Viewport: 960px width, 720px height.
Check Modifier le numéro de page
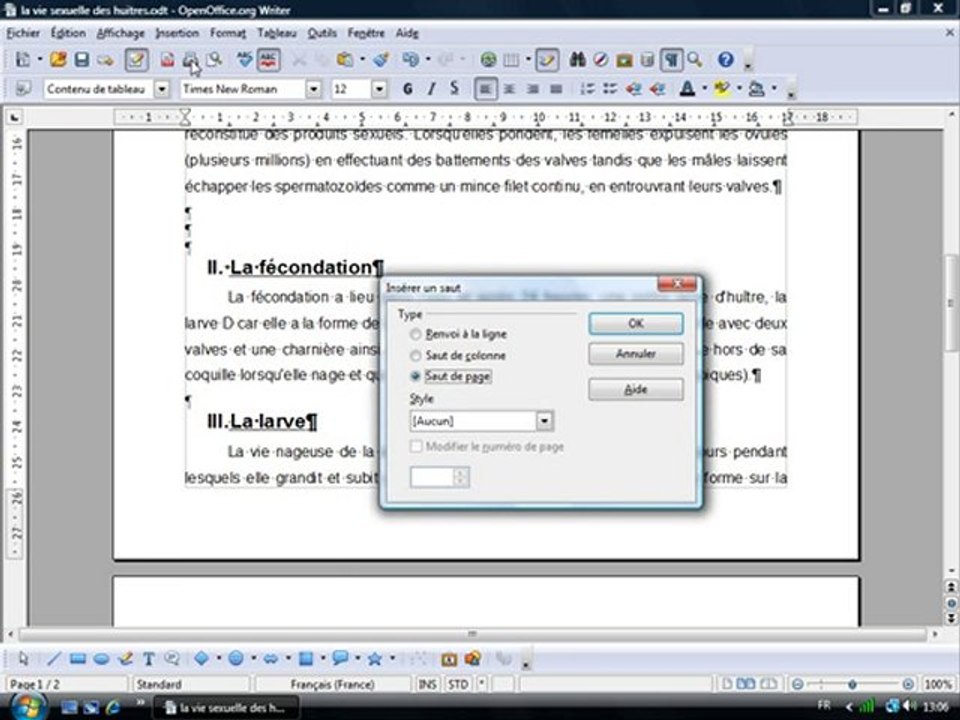pyautogui.click(x=416, y=447)
